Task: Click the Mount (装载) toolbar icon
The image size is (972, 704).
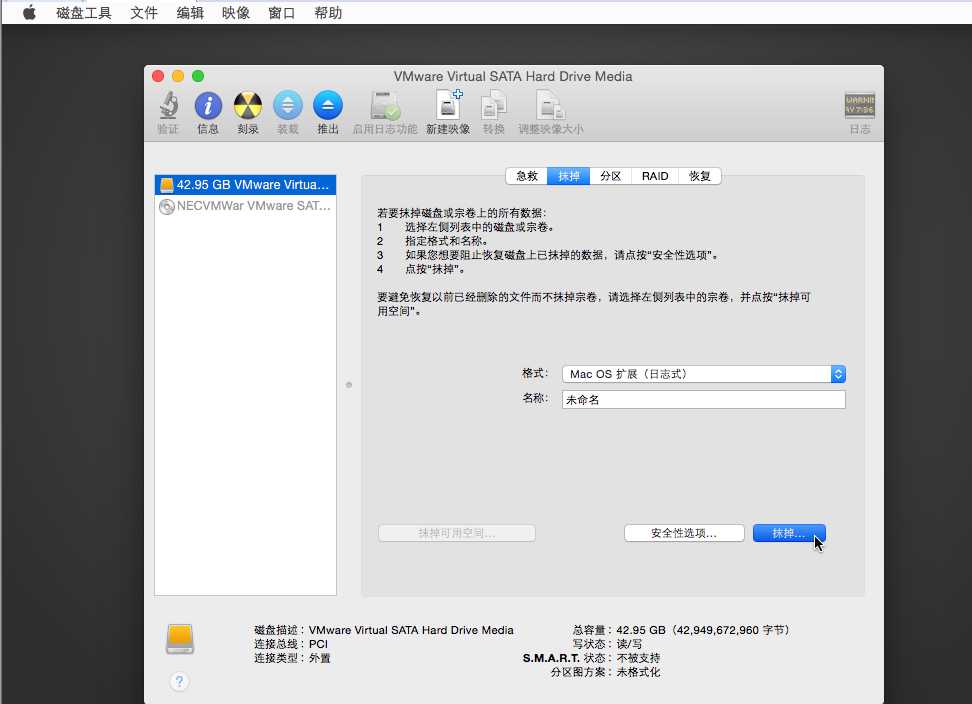Action: click(288, 106)
